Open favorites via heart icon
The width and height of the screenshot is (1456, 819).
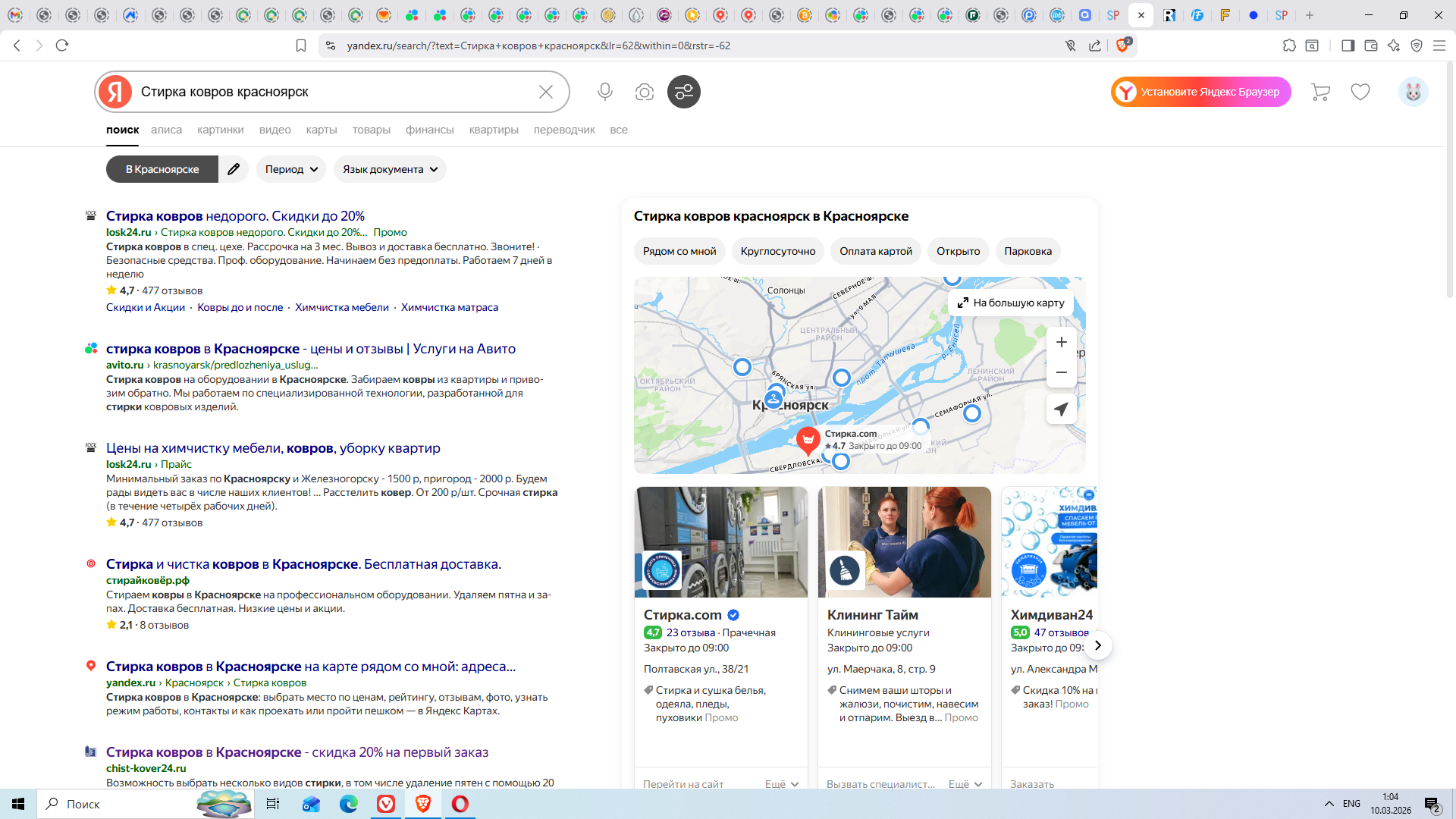coord(1360,92)
